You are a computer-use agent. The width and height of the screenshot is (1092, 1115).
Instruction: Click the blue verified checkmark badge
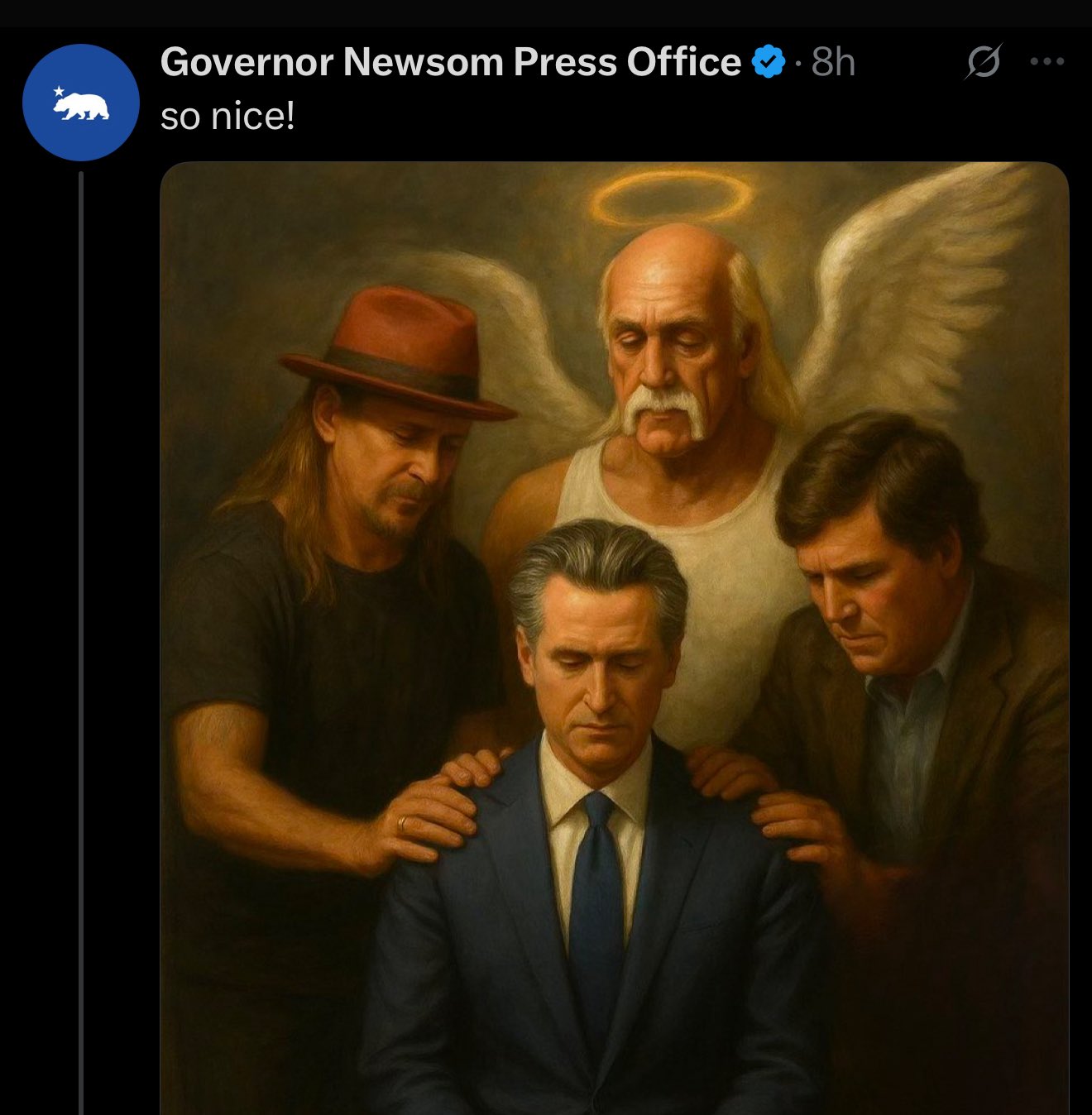768,62
